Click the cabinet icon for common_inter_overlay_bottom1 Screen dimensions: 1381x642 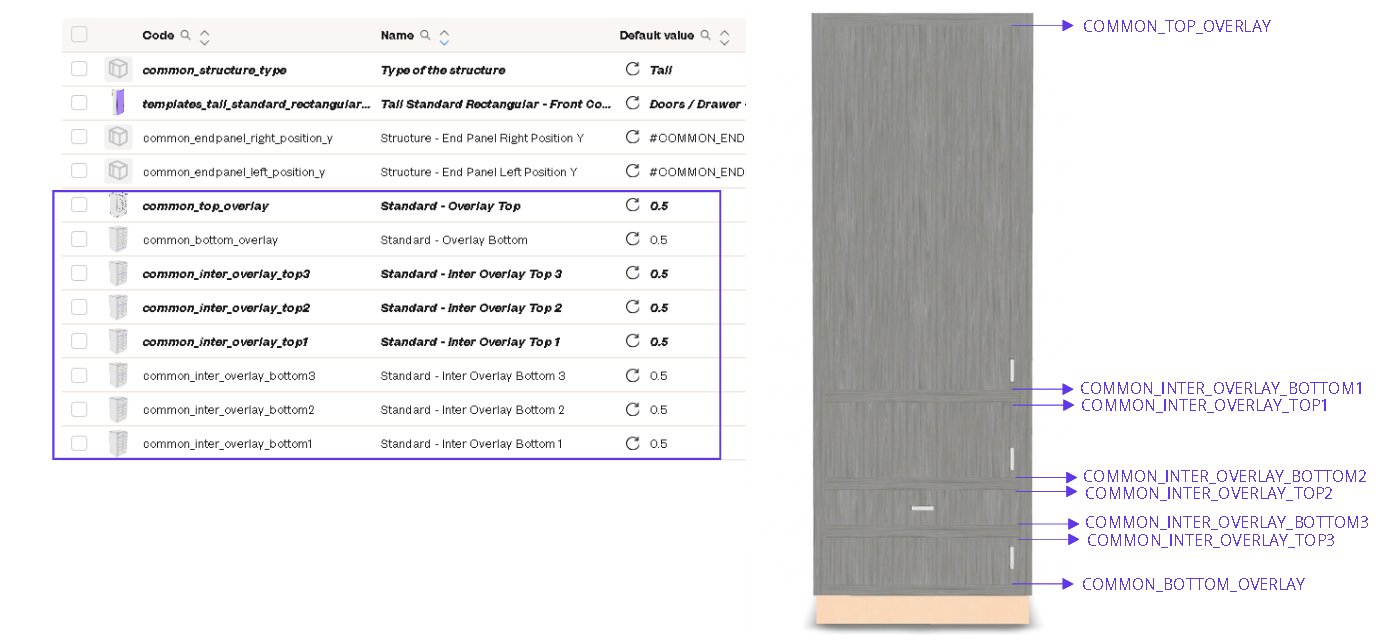(118, 443)
